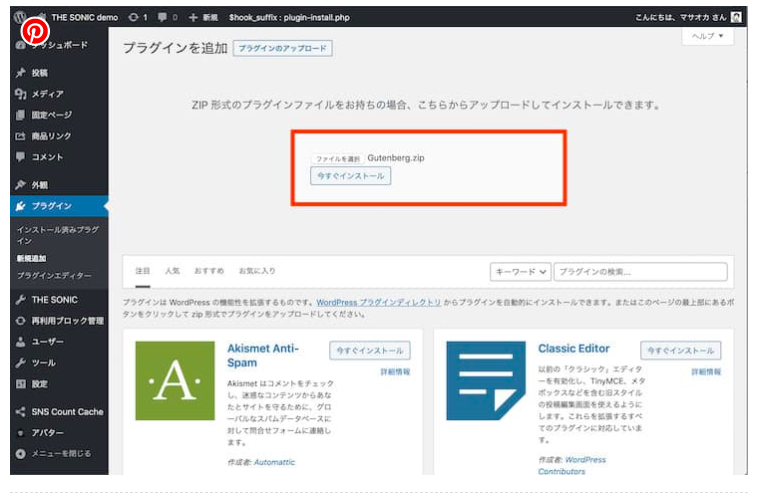The image size is (757, 500).
Task: Click the icon beside 再利用ブロック管理
Action: (x=20, y=320)
